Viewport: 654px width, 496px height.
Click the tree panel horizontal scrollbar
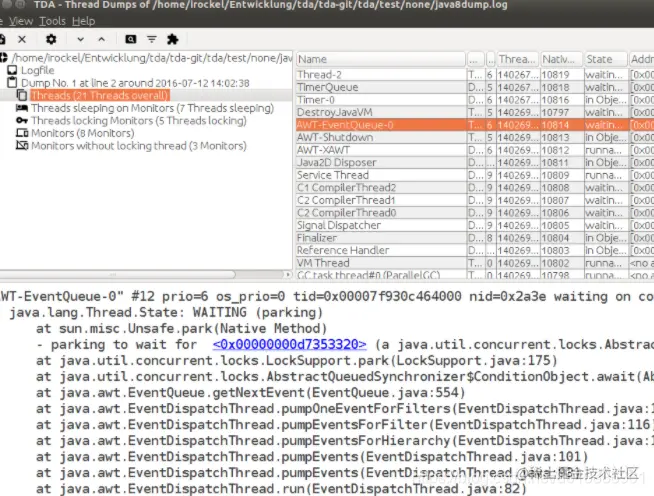pyautogui.click(x=118, y=274)
